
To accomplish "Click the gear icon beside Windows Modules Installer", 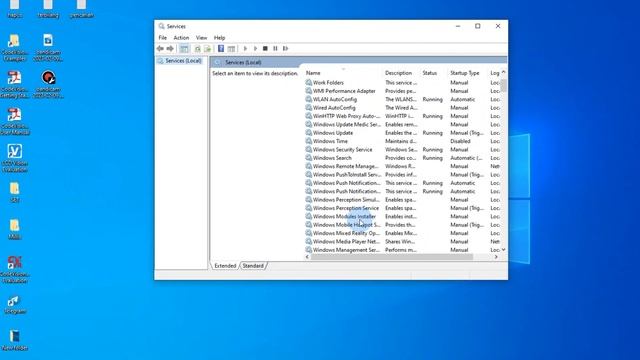I will tap(309, 216).
